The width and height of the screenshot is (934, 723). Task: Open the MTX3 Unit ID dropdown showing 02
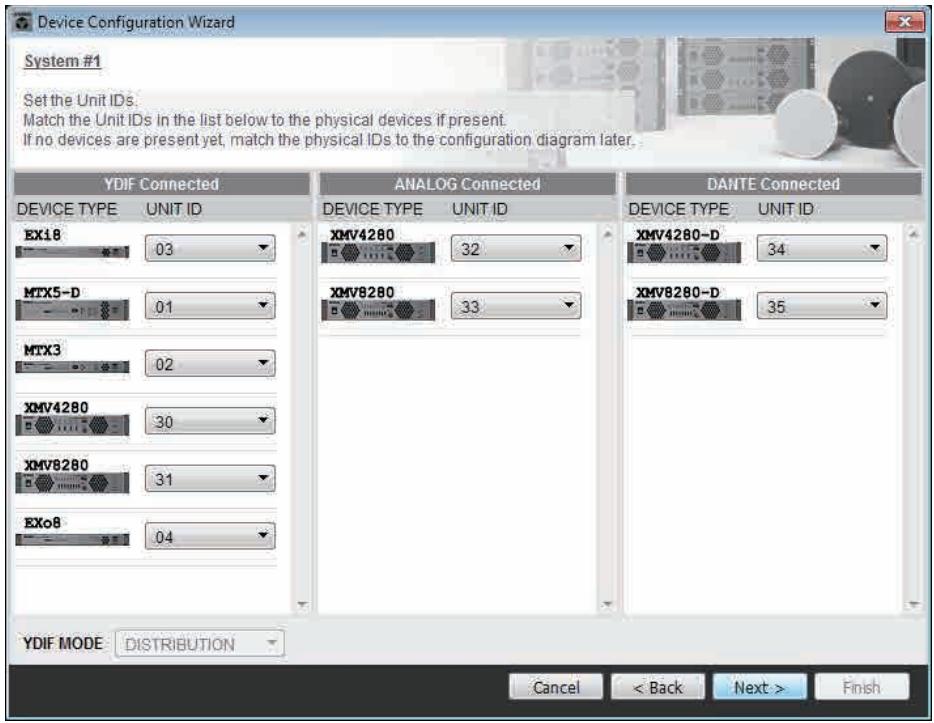coord(210,363)
